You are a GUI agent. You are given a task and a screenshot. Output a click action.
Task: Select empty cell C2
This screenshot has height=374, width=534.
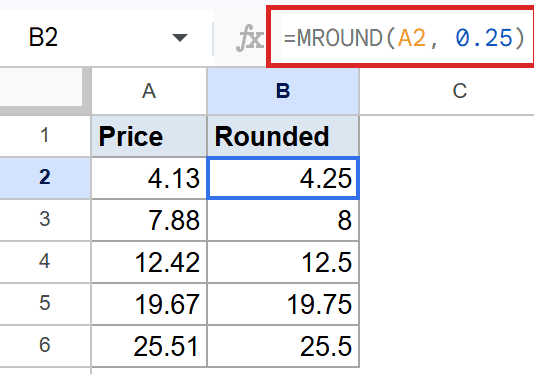click(447, 178)
